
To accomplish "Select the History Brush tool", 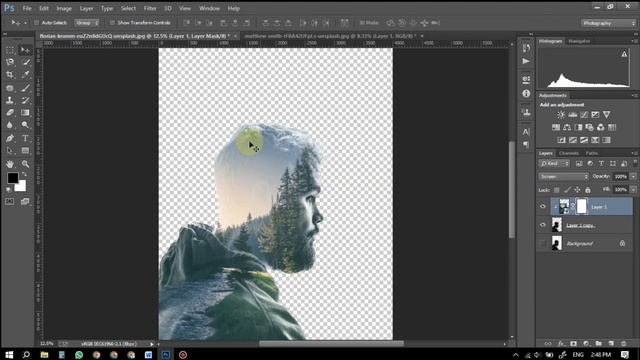I will [25, 100].
